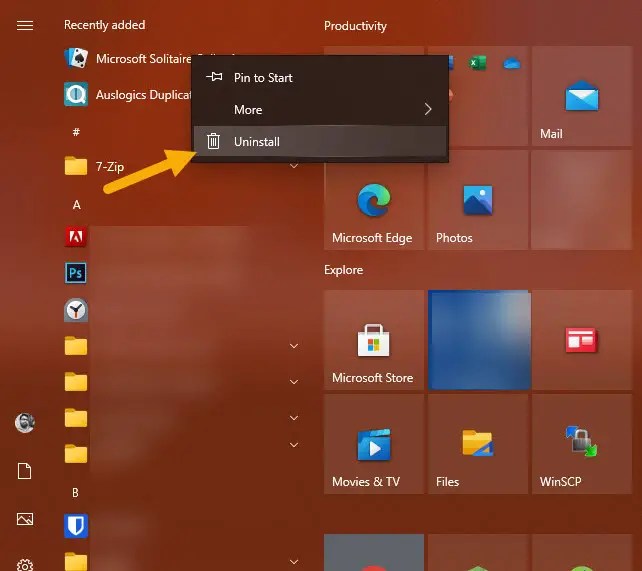Open Adobe Acrobat icon in app list
Viewport: 642px width, 571px height.
pyautogui.click(x=76, y=237)
